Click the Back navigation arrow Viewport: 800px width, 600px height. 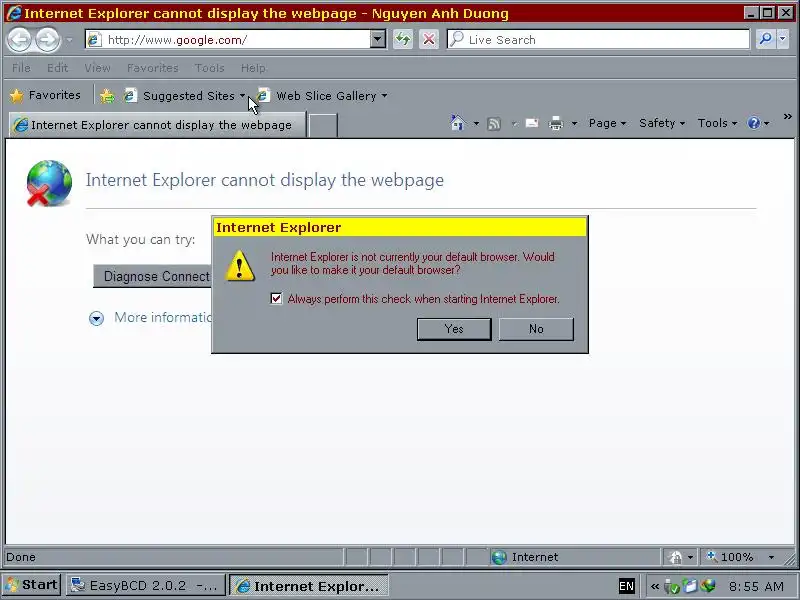[19, 40]
